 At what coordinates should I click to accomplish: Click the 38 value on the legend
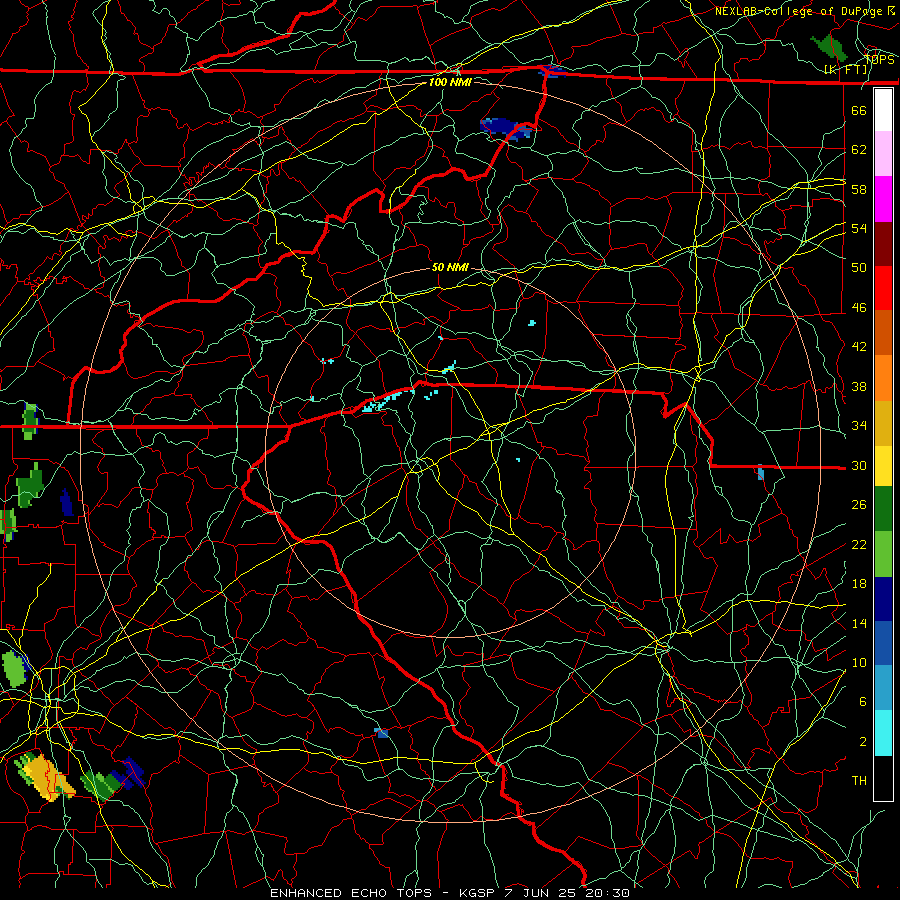tap(859, 386)
